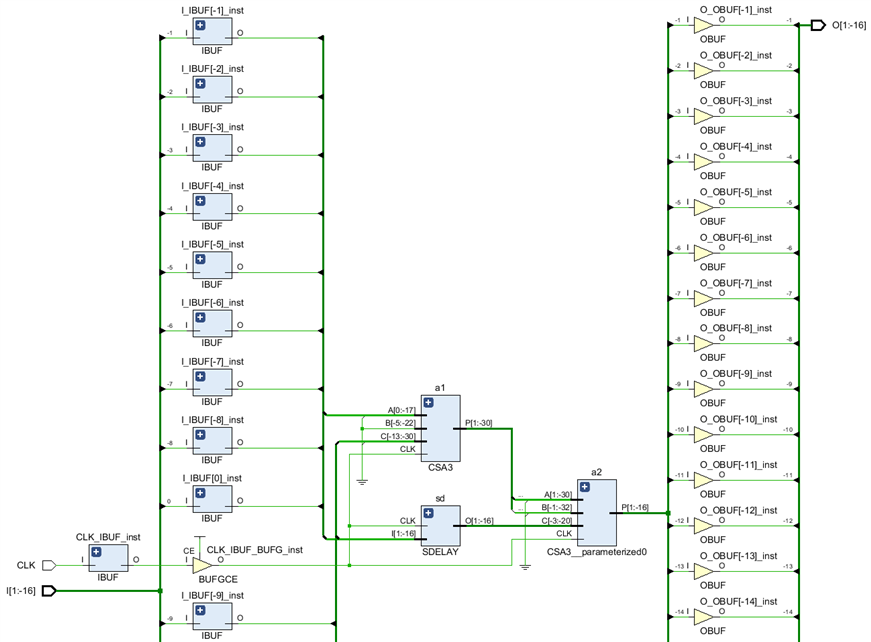This screenshot has height=642, width=871.
Task: Expand the a2 CSA3__parameterized0 block plus icon
Action: coord(584,487)
